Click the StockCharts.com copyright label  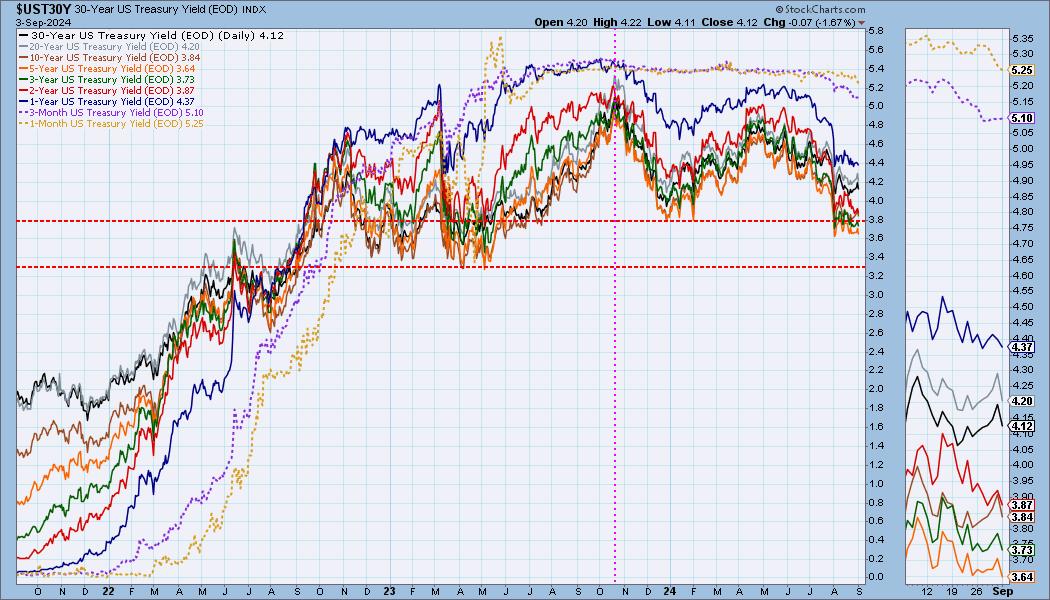[820, 9]
